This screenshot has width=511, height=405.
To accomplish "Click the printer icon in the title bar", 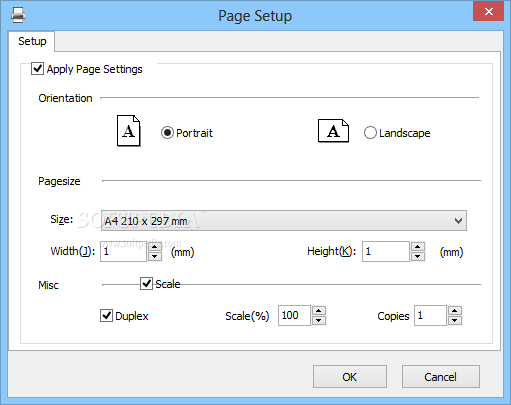I will point(18,15).
